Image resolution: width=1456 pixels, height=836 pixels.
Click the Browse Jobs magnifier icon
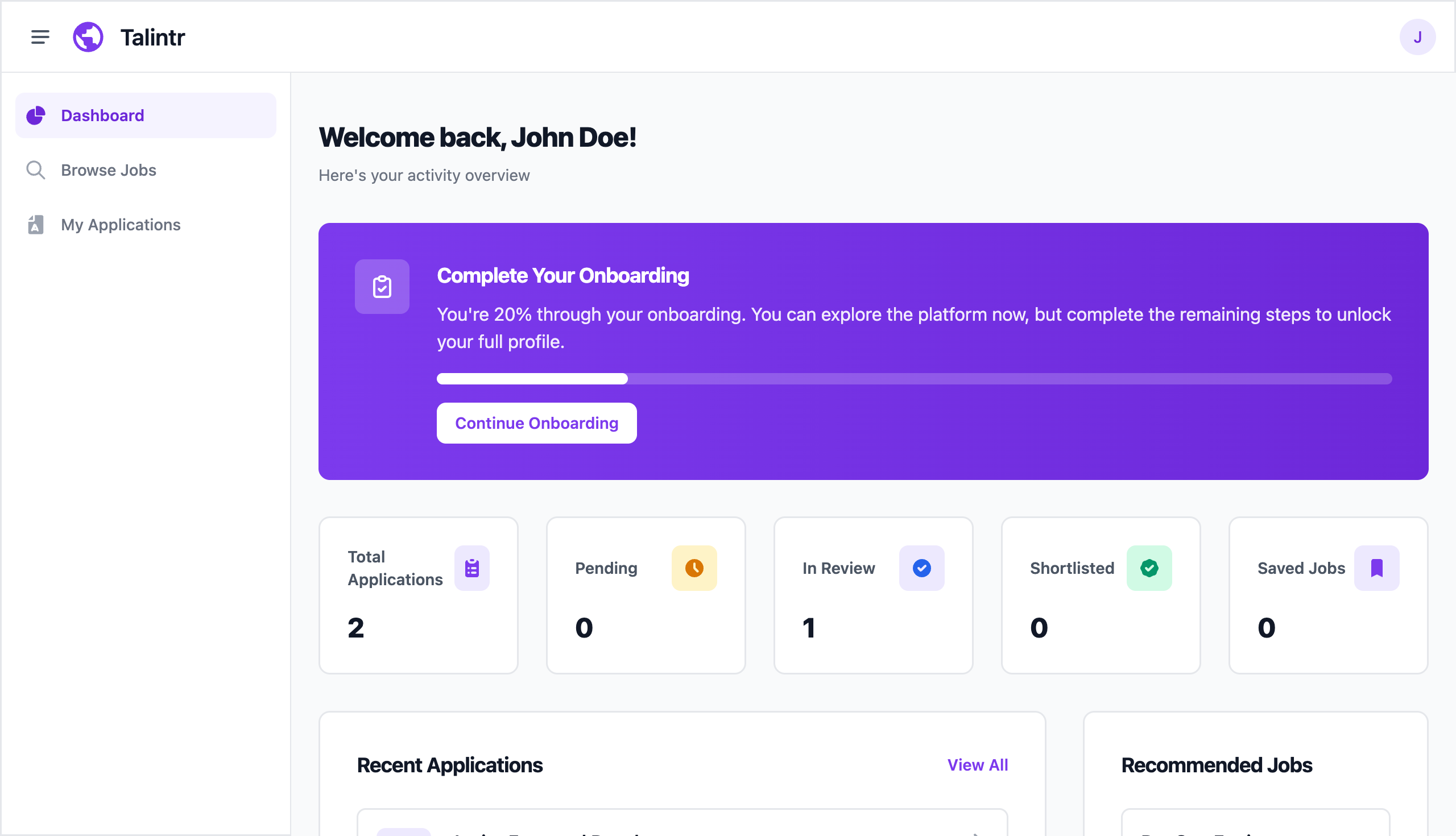coord(35,170)
